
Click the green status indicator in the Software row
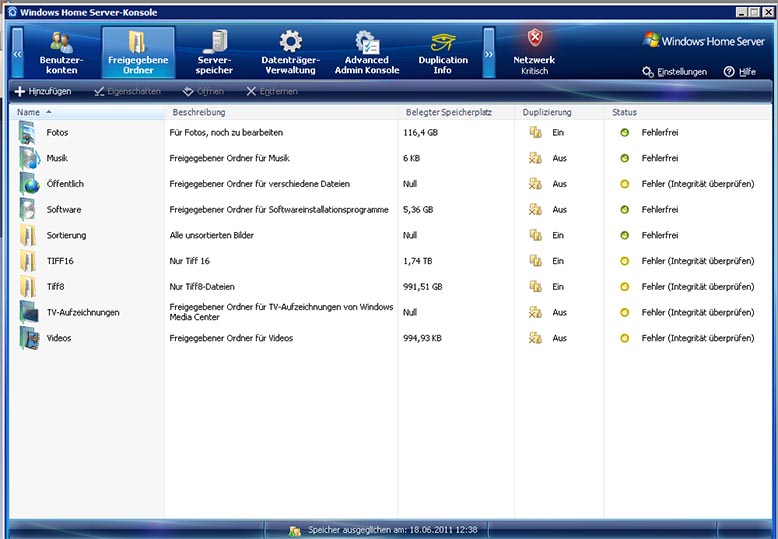pyautogui.click(x=625, y=209)
